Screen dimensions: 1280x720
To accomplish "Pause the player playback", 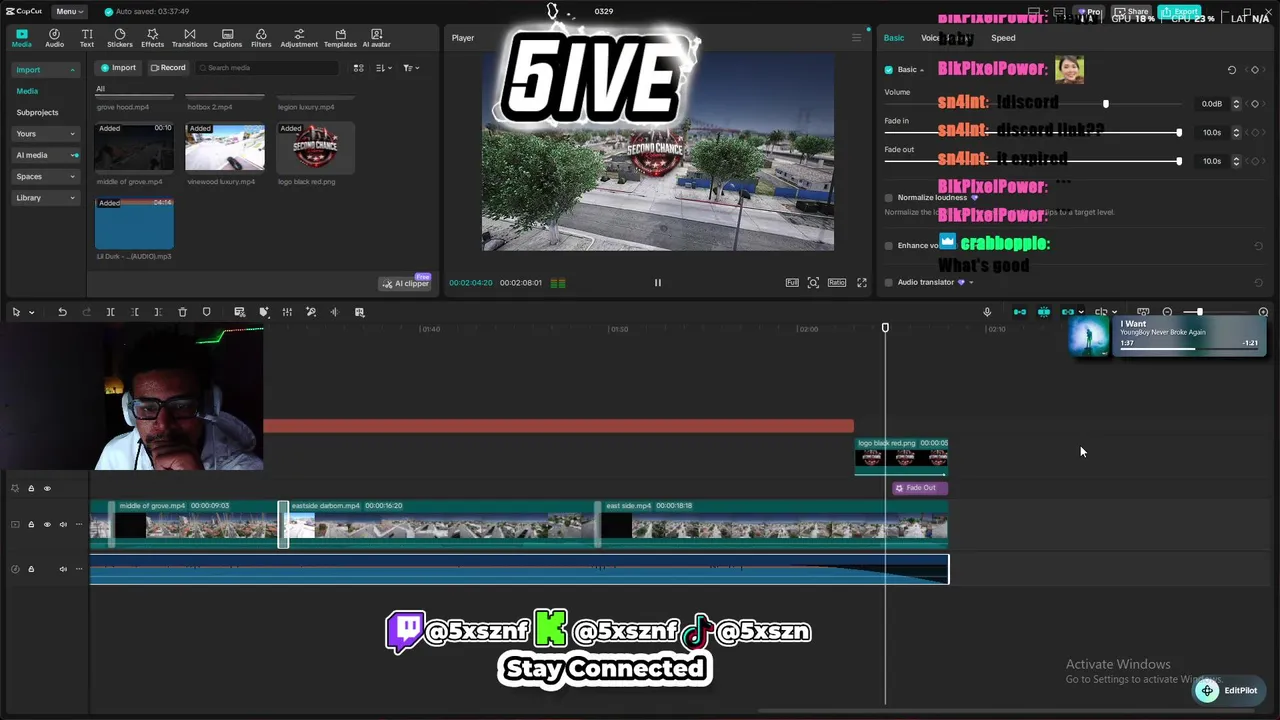I will pos(657,283).
